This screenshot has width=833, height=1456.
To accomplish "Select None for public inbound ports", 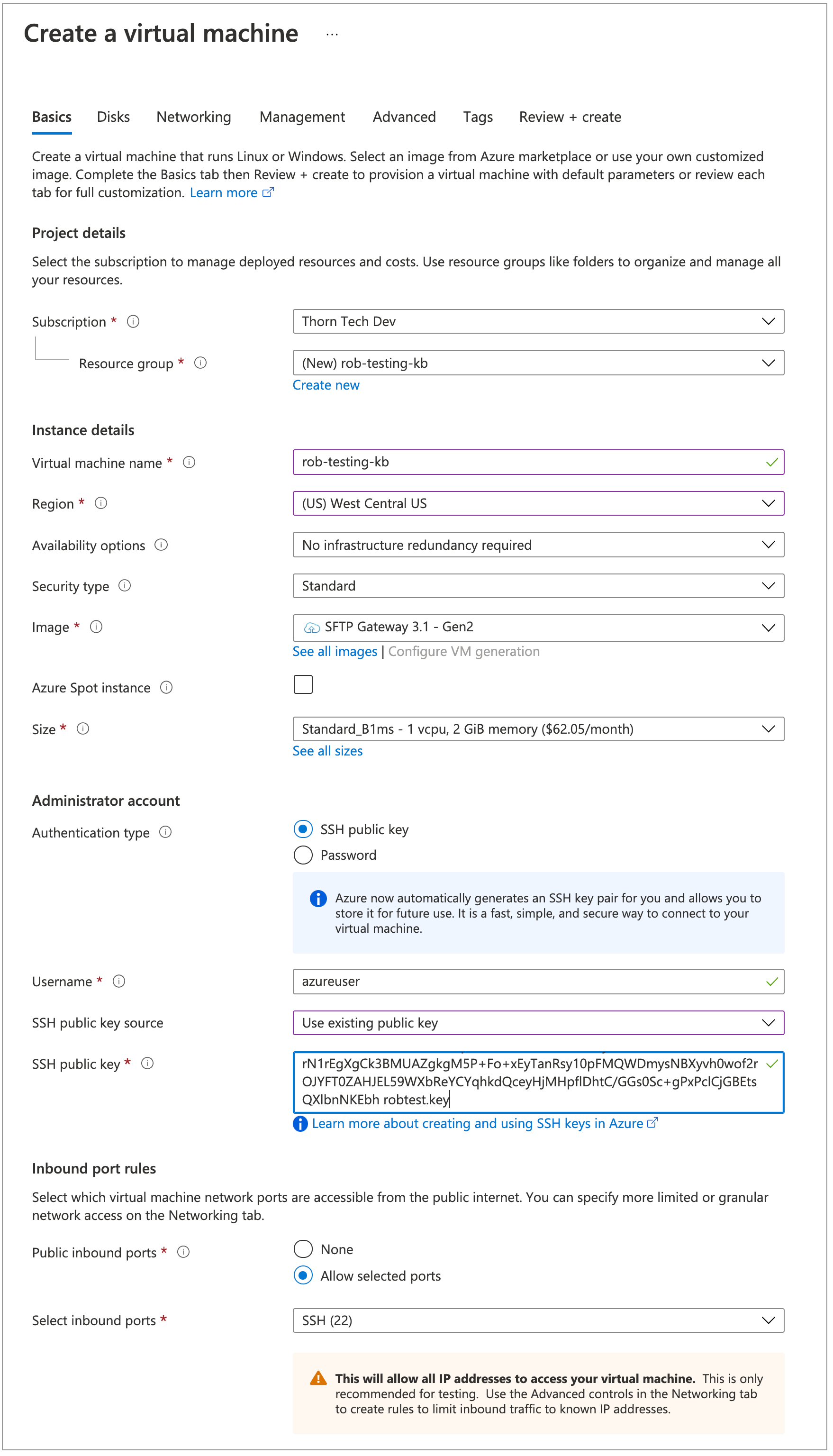I will pyautogui.click(x=303, y=1249).
